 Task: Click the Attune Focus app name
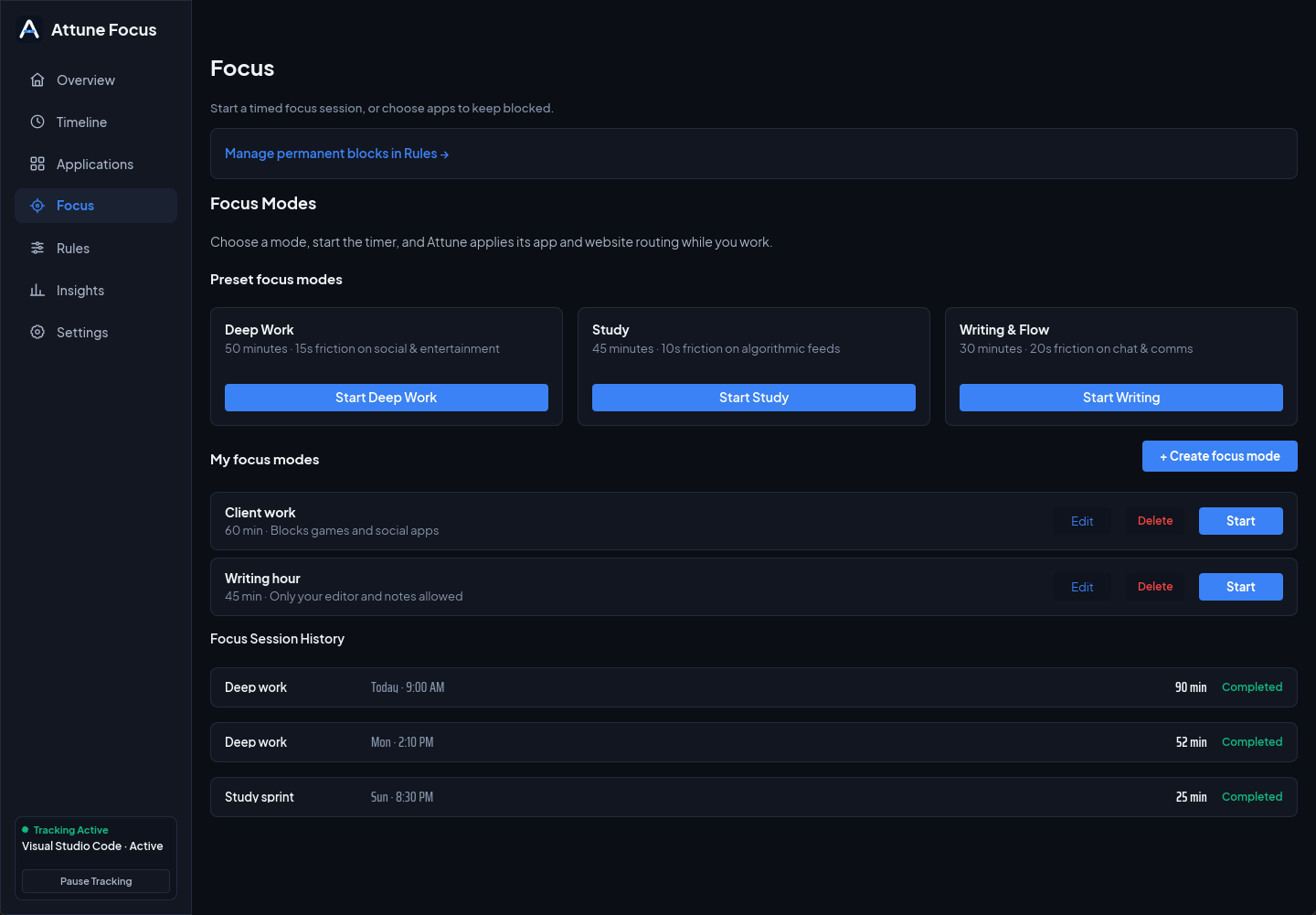pyautogui.click(x=104, y=30)
